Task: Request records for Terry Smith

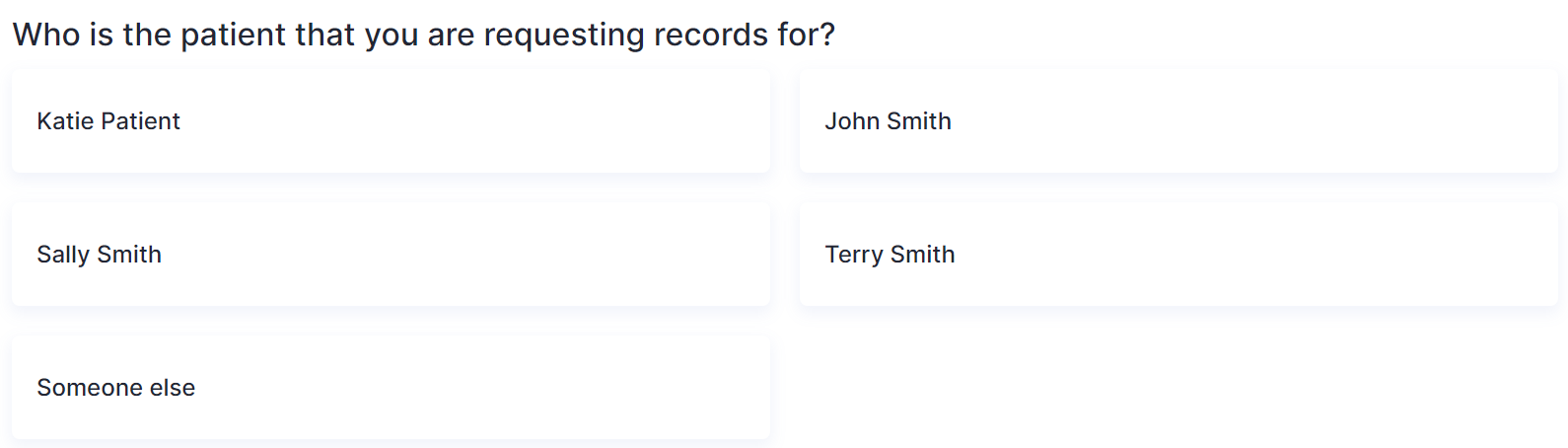Action: point(1178,255)
